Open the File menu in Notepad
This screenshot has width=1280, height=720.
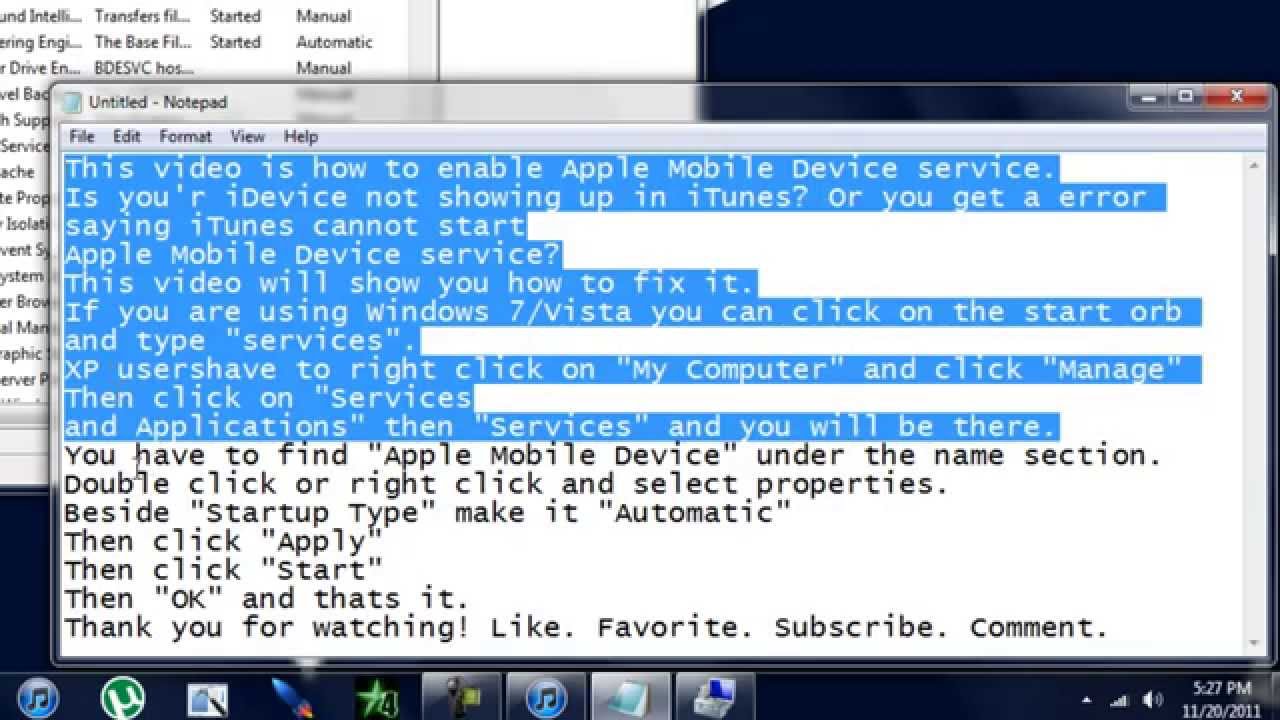coord(82,136)
